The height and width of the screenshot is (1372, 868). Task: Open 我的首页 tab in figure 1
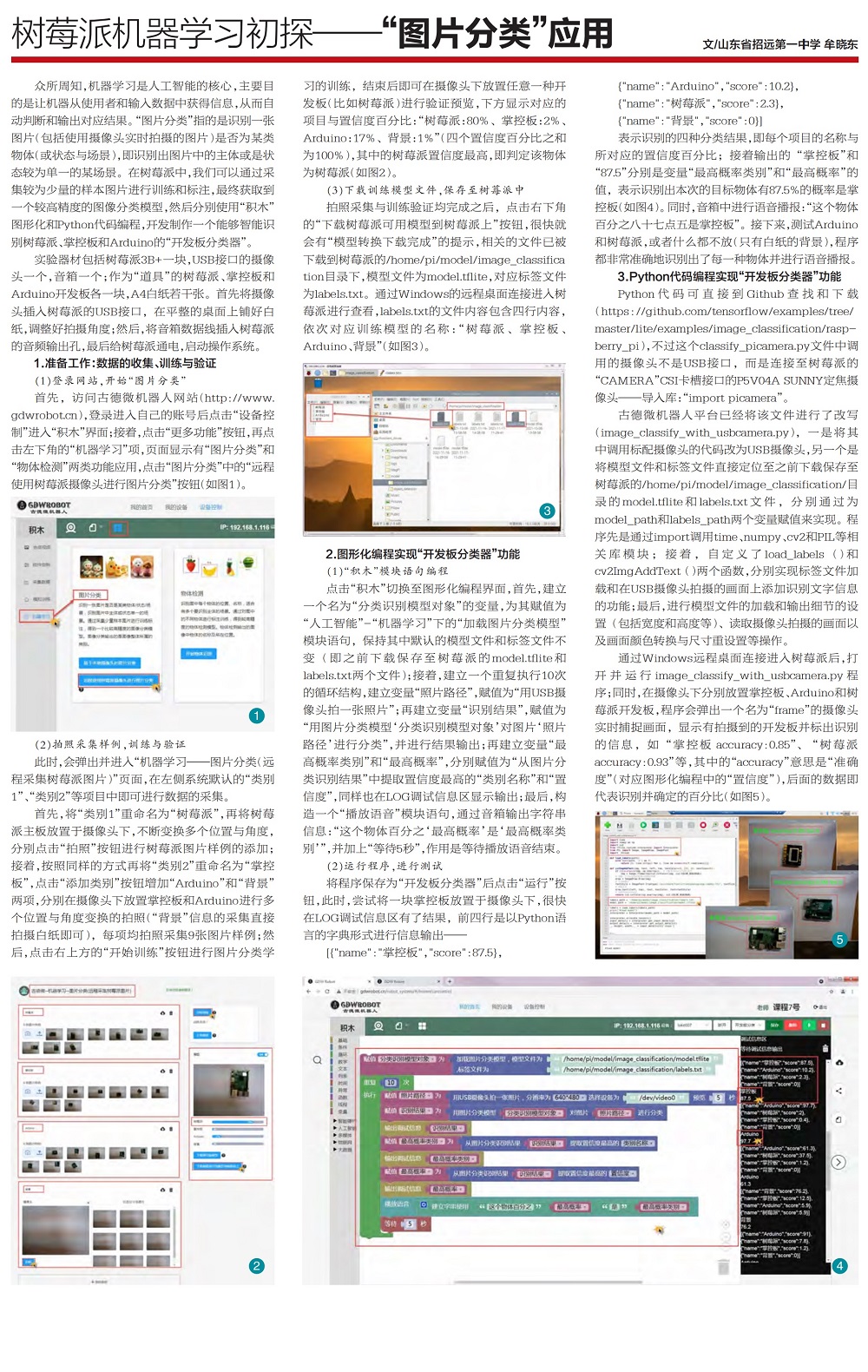(141, 507)
